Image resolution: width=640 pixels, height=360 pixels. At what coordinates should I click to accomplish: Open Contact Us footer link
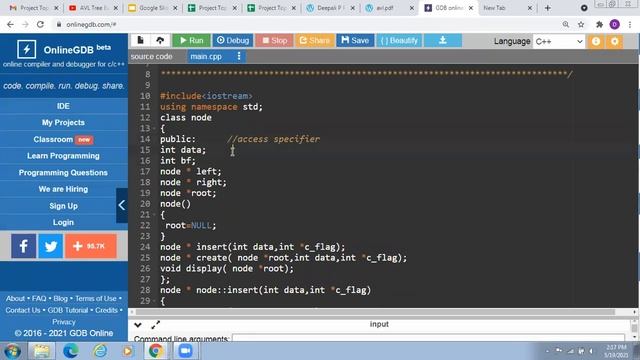[x=23, y=310]
